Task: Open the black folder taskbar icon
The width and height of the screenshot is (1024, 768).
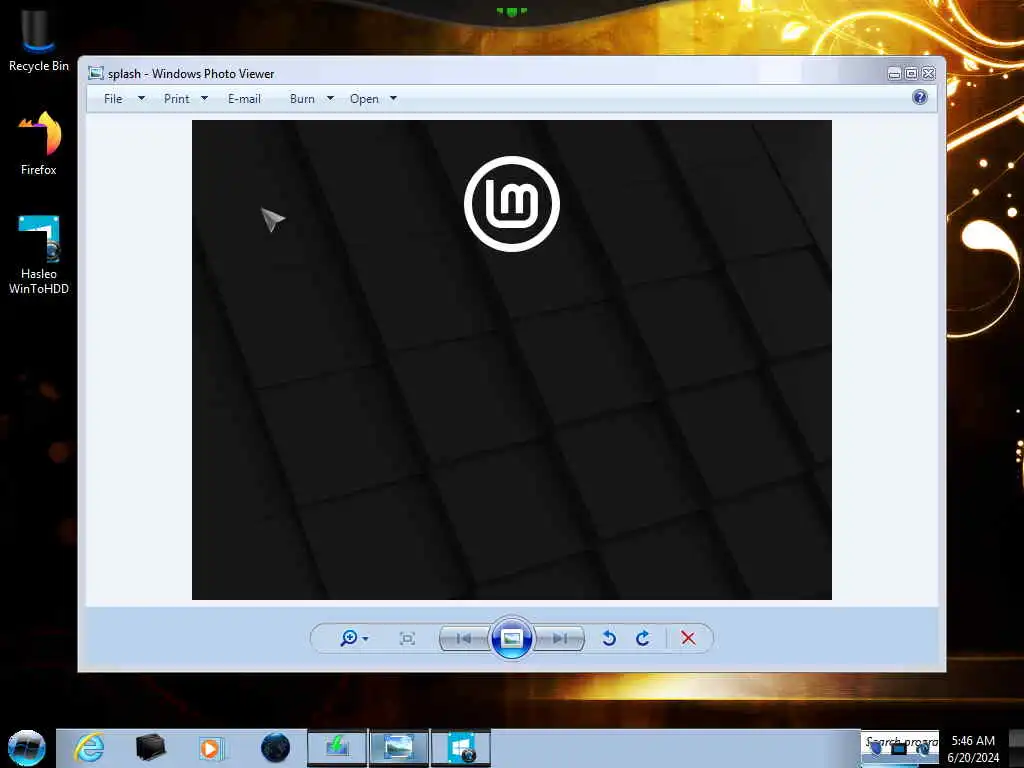Action: coord(150,748)
